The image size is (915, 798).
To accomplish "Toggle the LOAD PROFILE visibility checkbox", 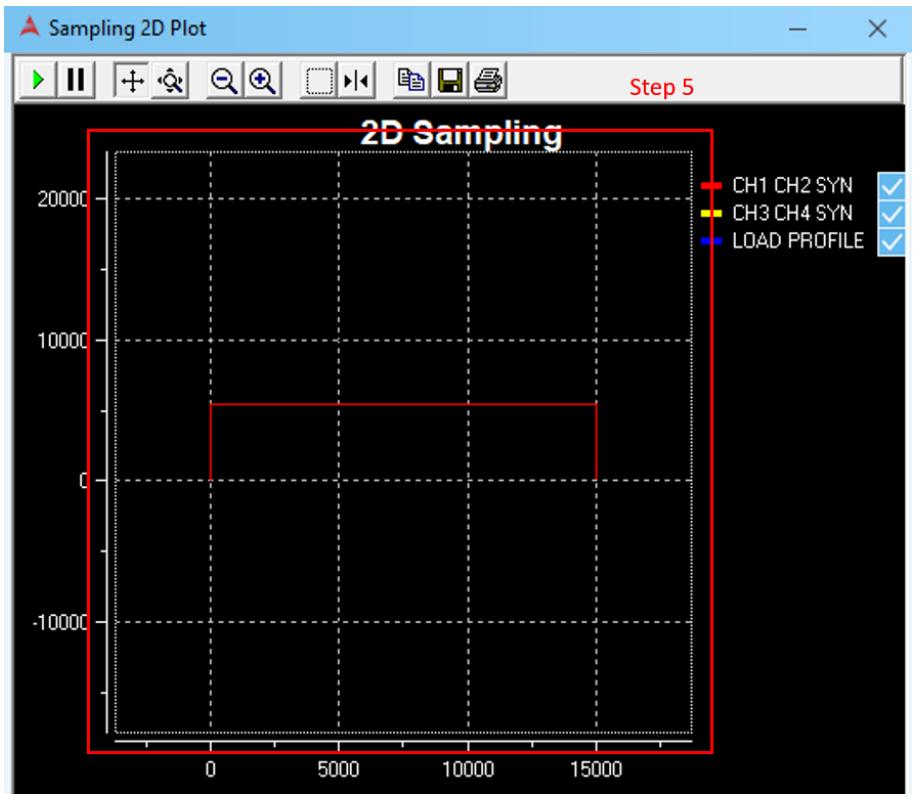I will click(891, 241).
